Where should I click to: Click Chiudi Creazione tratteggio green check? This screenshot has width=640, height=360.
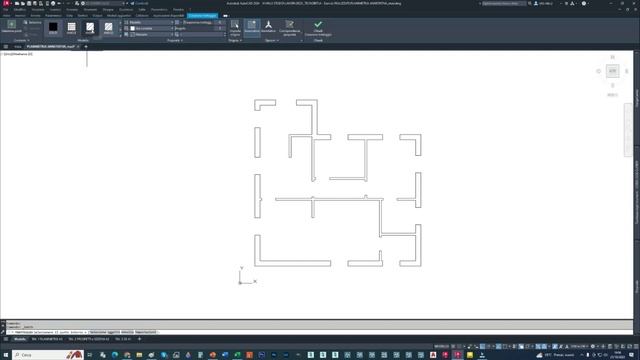pyautogui.click(x=318, y=28)
